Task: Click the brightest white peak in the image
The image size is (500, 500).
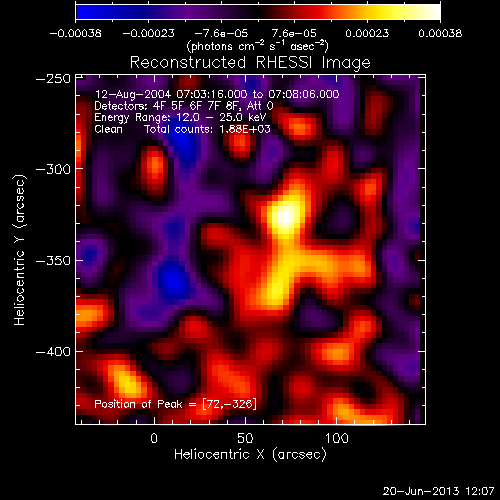Action: point(285,217)
